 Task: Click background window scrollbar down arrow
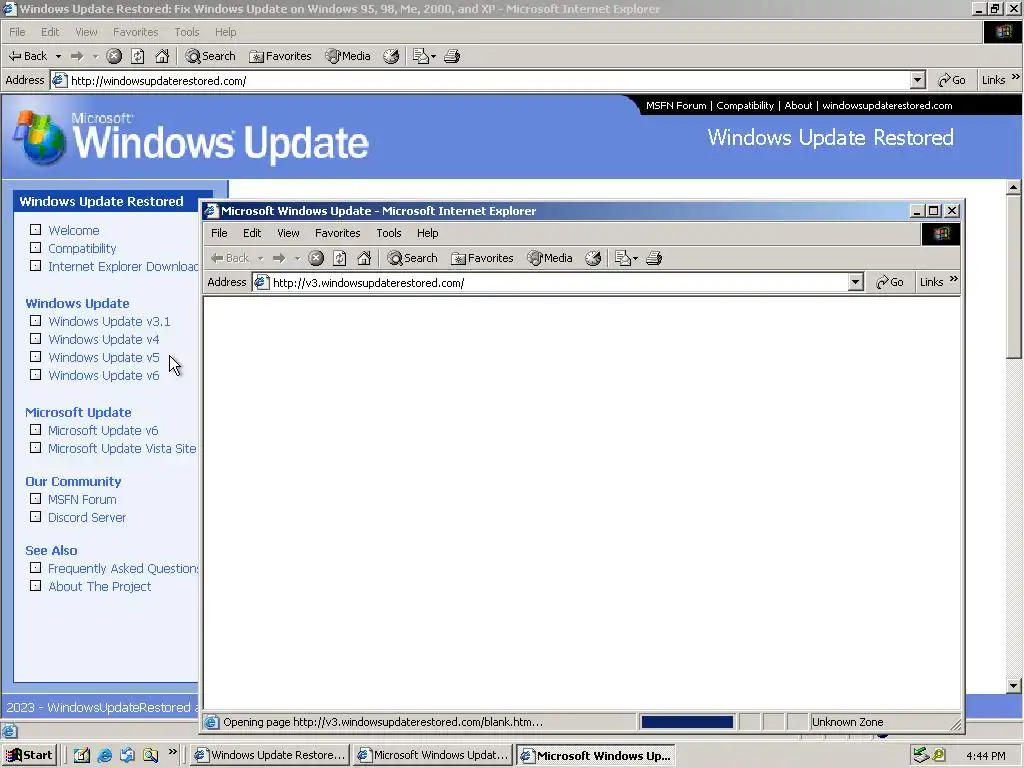coord(1014,686)
